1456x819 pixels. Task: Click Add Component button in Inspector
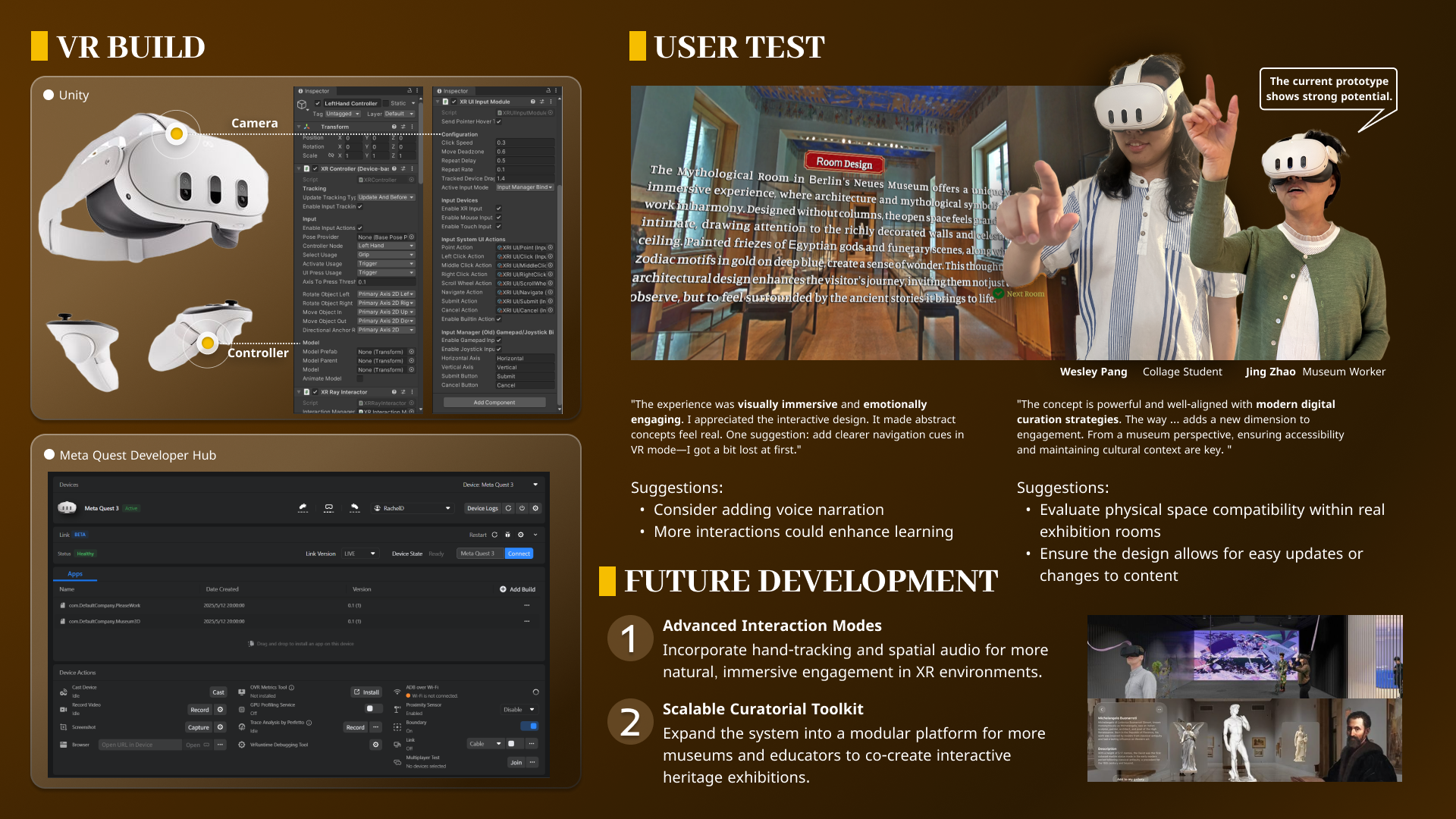[494, 403]
